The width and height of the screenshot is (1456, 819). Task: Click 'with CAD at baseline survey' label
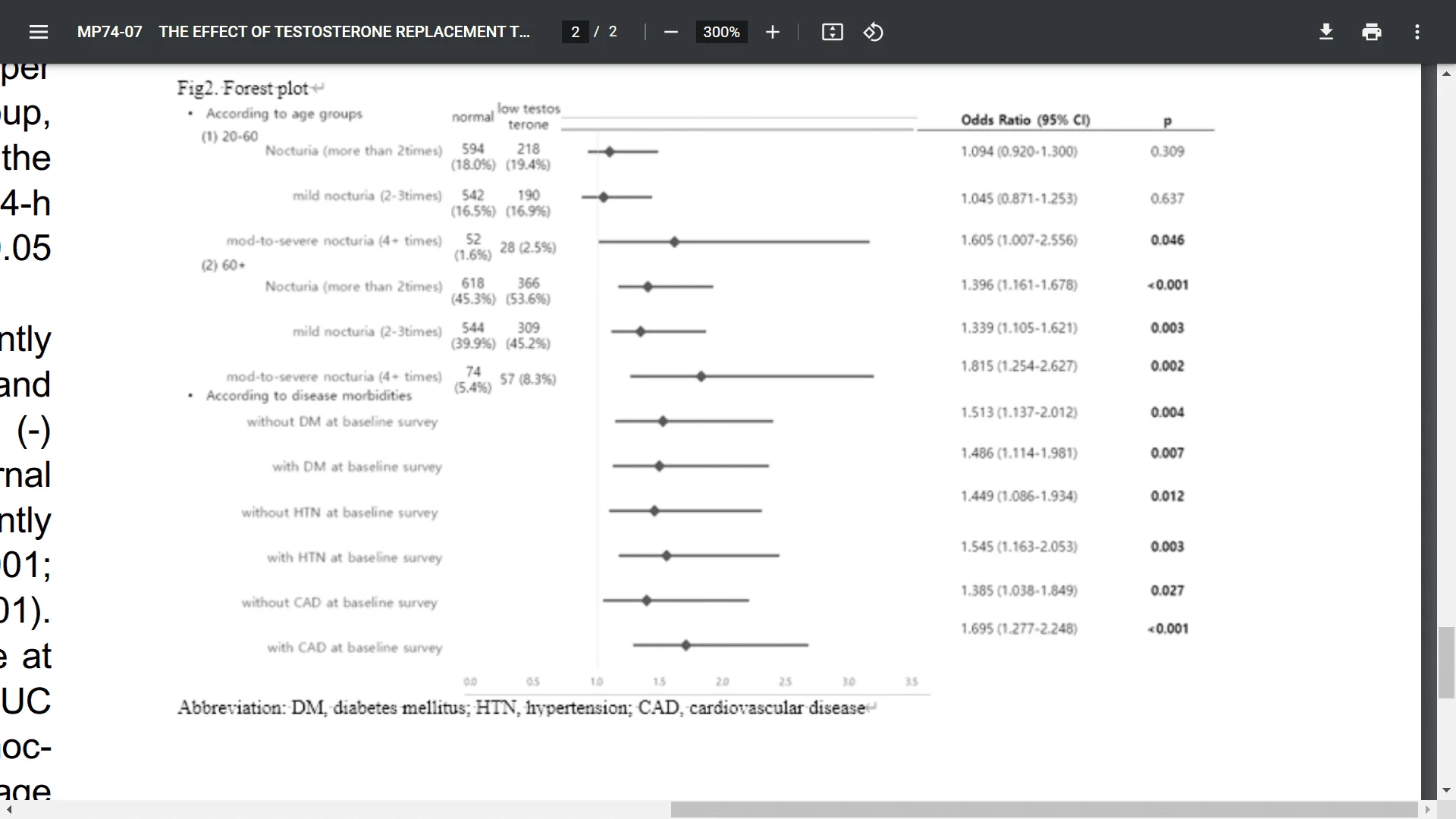[x=354, y=648]
